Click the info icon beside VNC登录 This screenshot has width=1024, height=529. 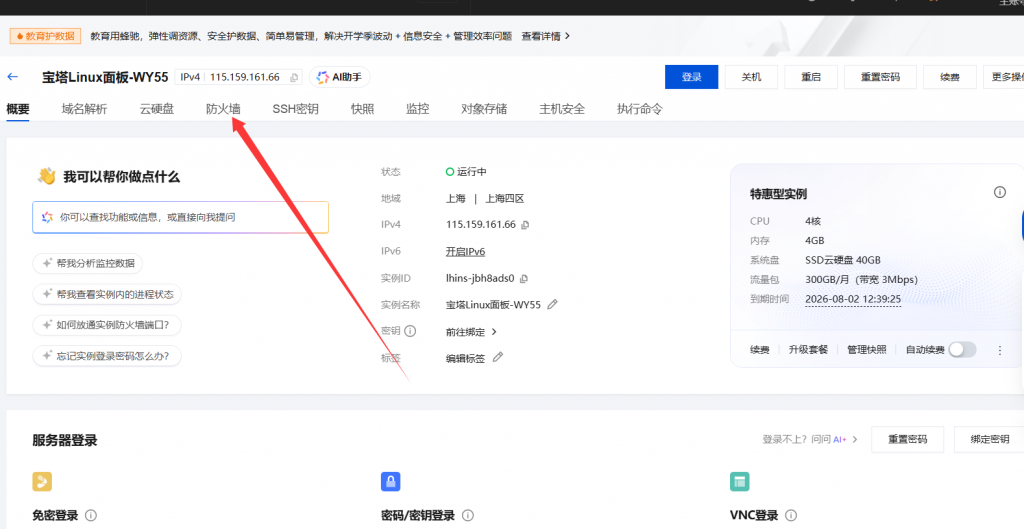(x=791, y=515)
